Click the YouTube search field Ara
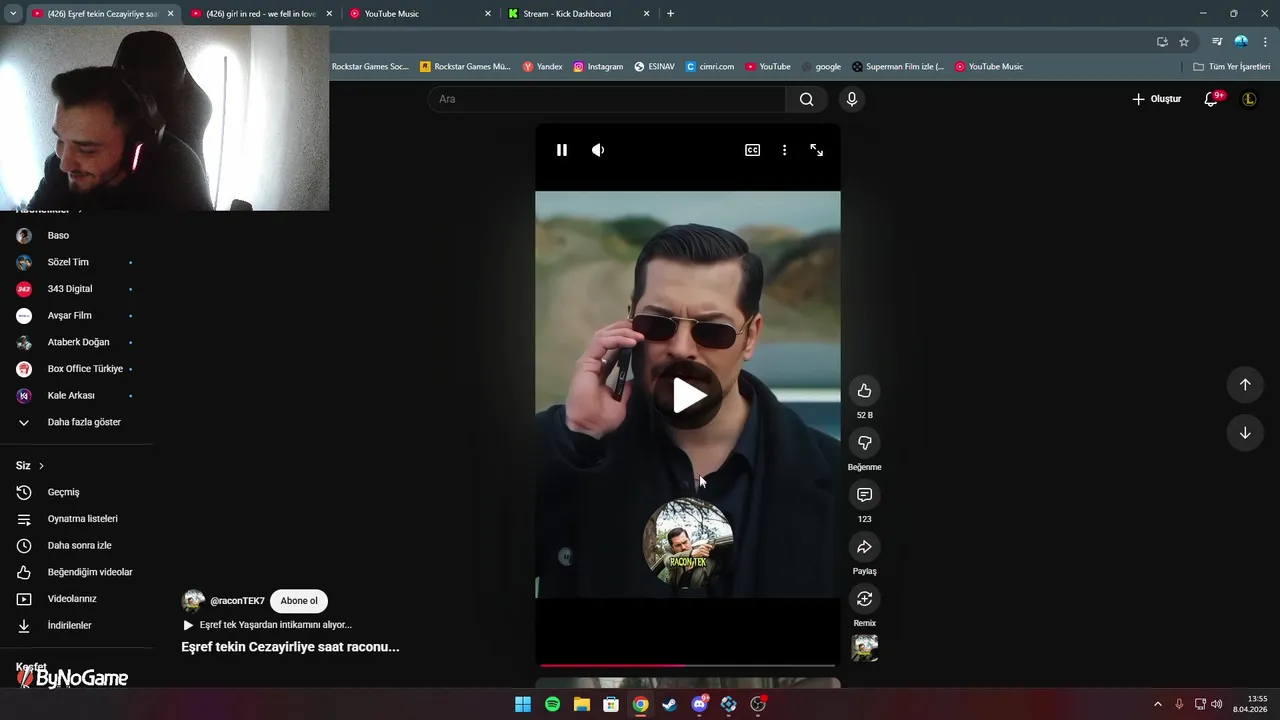This screenshot has height=720, width=1280. (x=607, y=99)
